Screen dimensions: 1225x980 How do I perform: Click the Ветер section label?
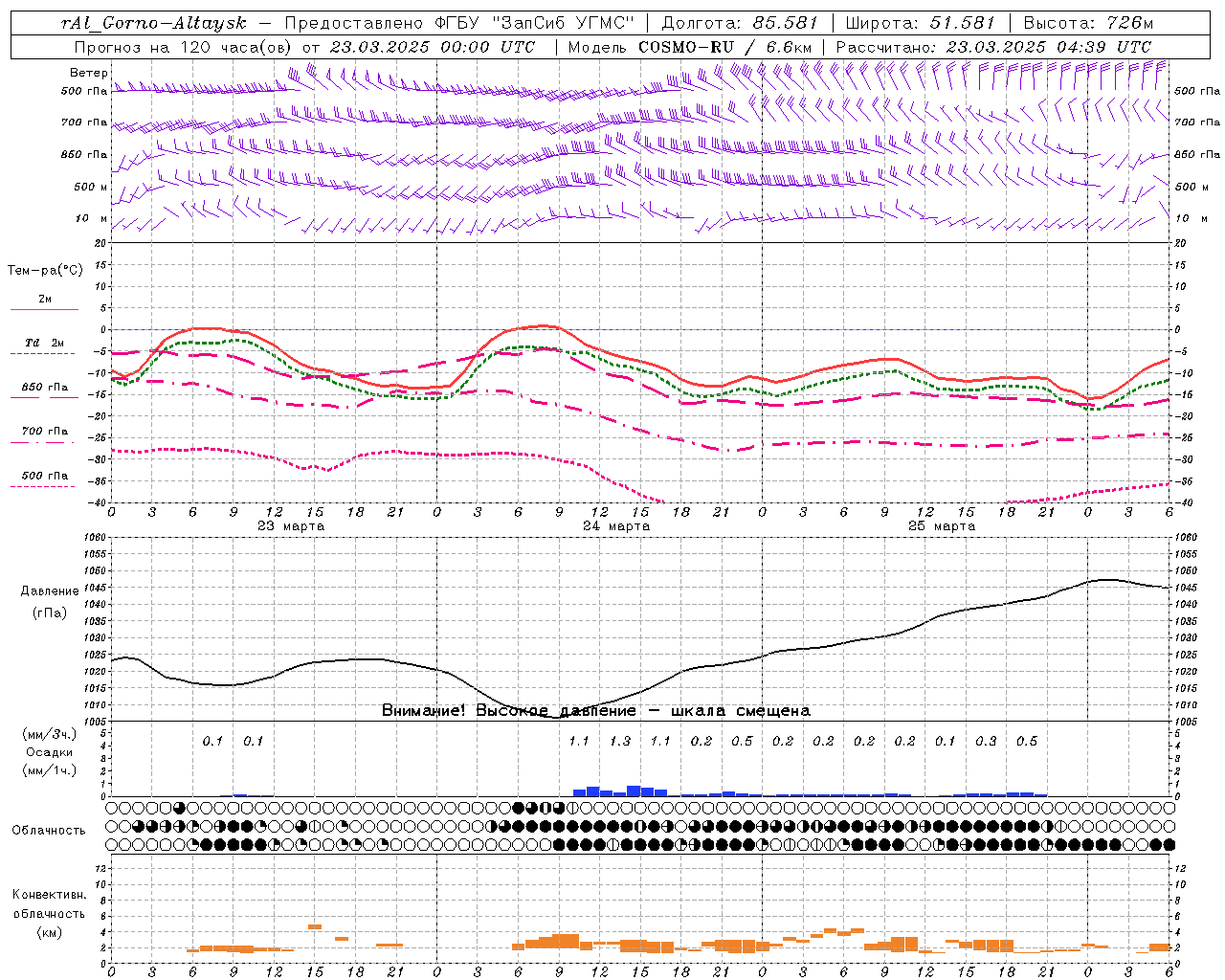pos(89,73)
